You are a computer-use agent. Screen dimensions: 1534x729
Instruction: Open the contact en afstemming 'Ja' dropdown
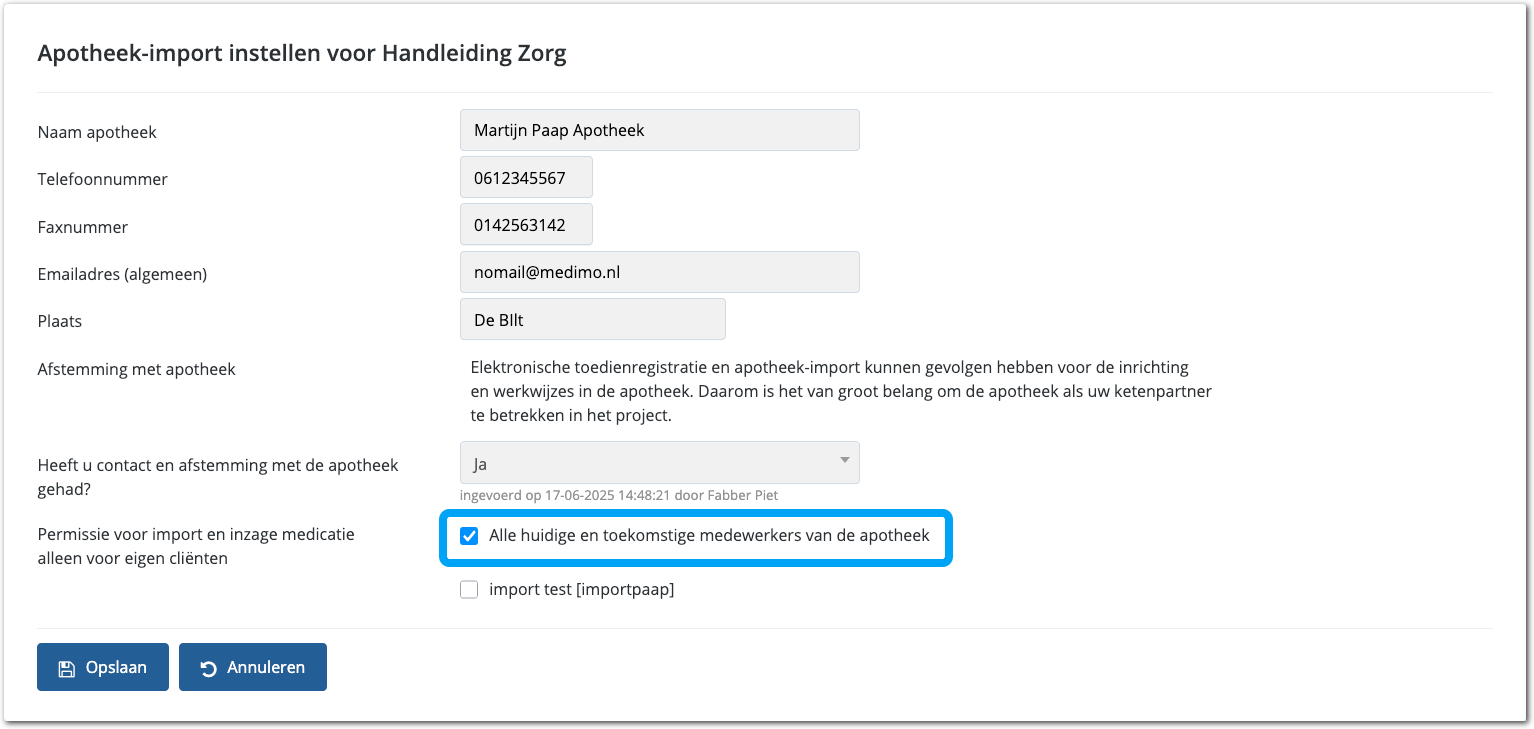(x=659, y=463)
